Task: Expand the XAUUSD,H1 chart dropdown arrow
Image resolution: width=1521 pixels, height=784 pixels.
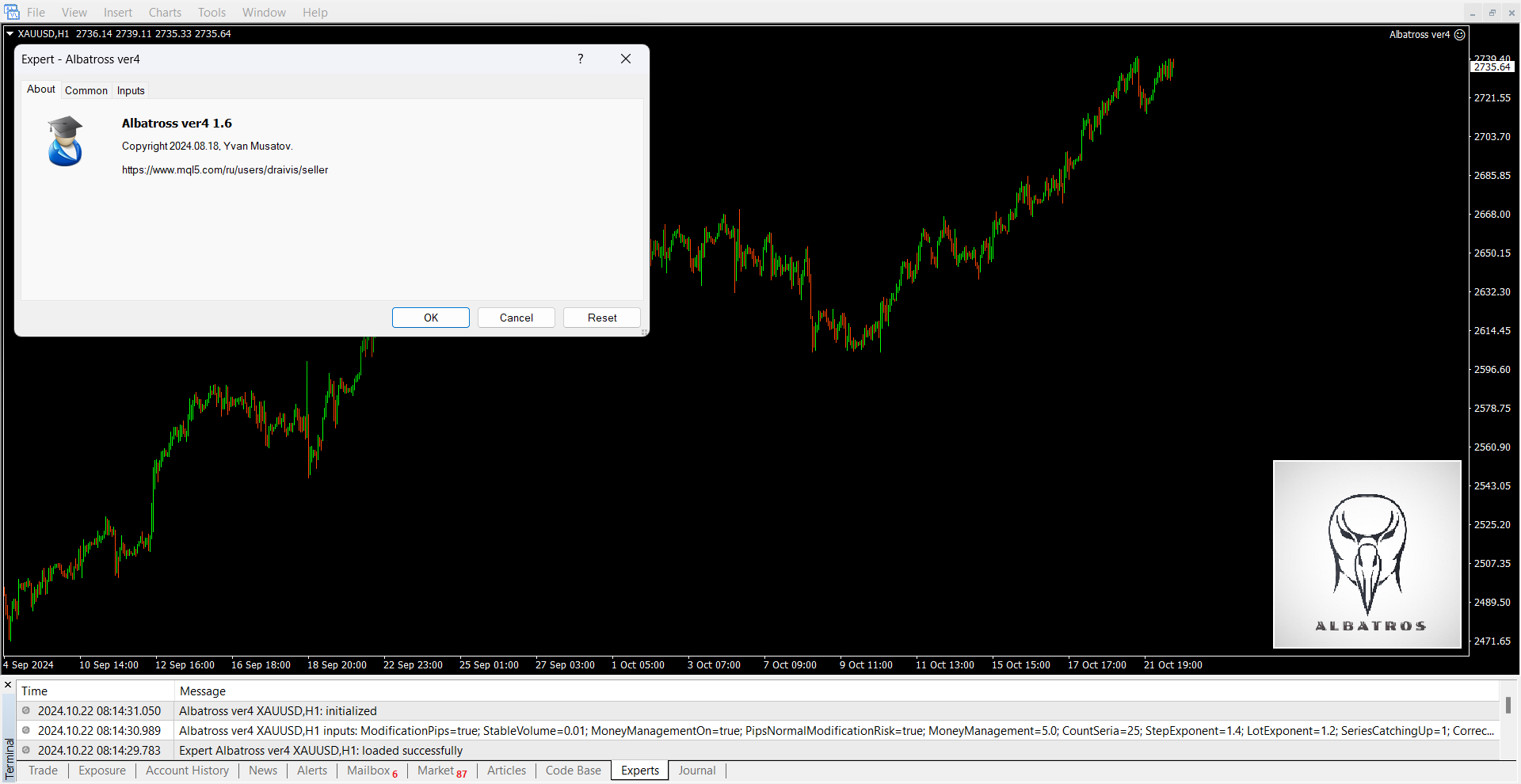Action: click(10, 34)
